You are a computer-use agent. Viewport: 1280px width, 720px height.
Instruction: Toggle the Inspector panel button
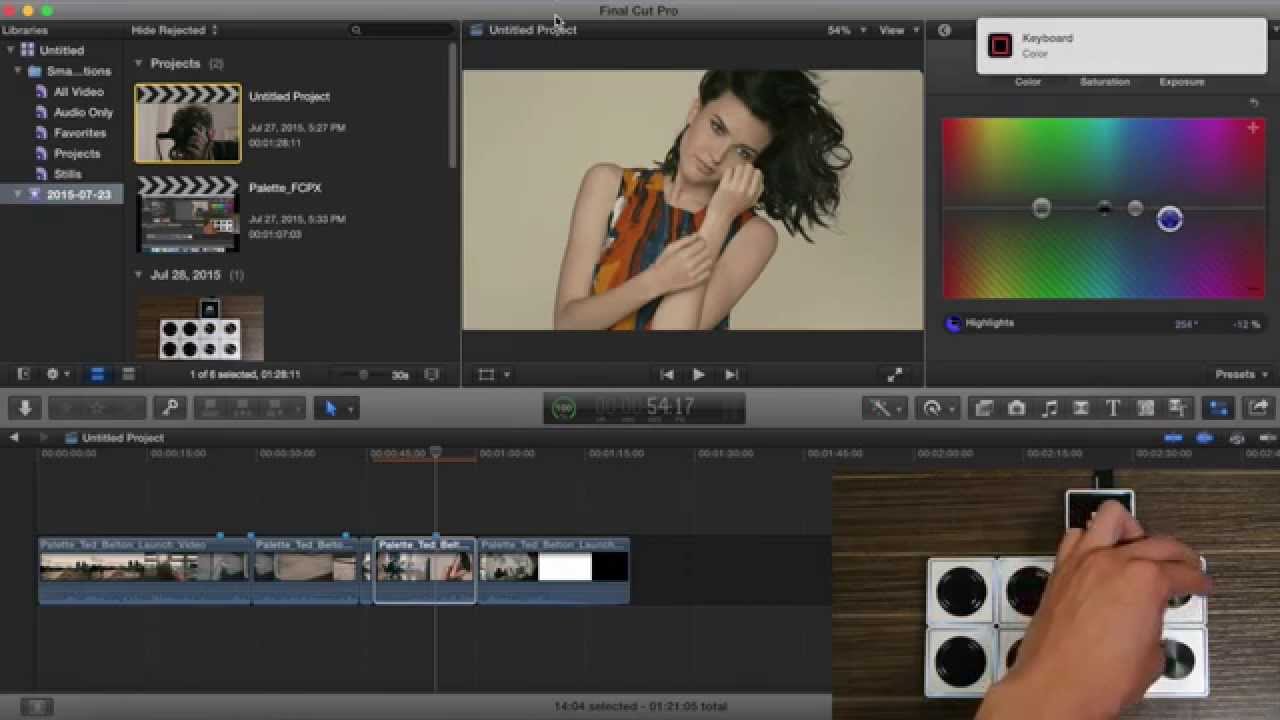pos(1218,408)
